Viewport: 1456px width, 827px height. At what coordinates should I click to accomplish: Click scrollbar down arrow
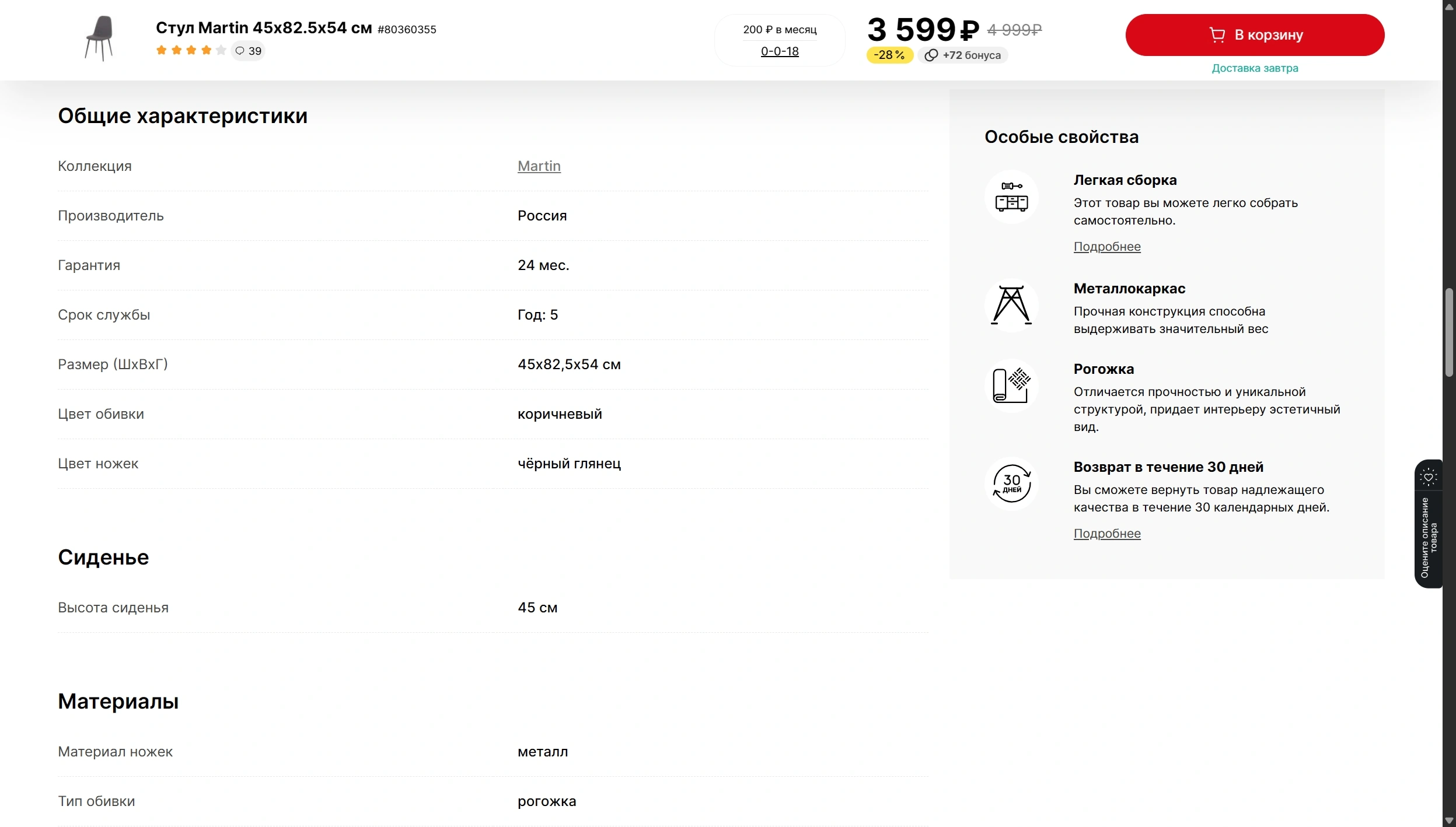(x=1449, y=821)
